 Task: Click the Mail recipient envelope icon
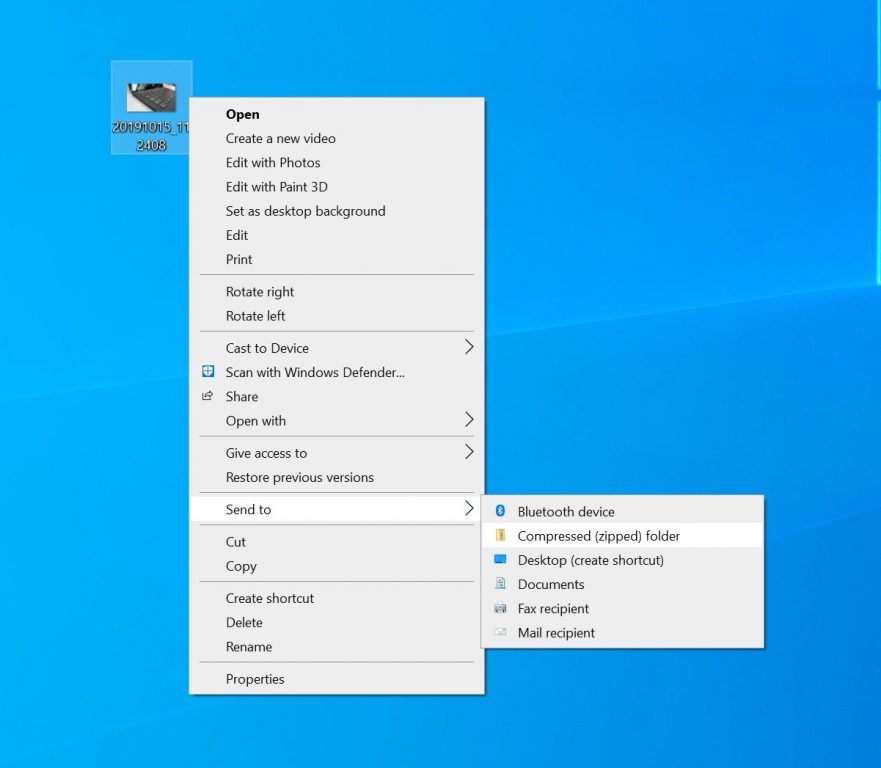[x=501, y=633]
